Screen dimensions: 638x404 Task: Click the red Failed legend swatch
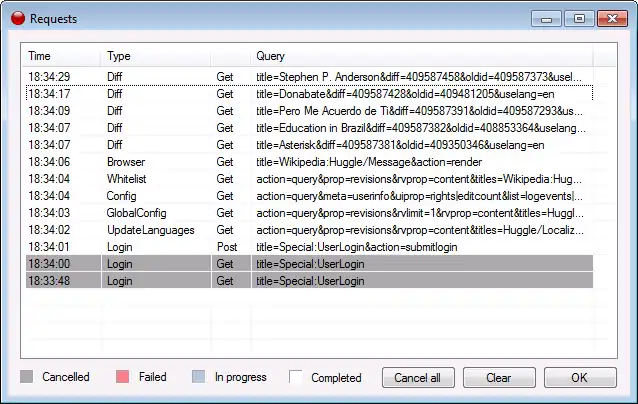(124, 377)
